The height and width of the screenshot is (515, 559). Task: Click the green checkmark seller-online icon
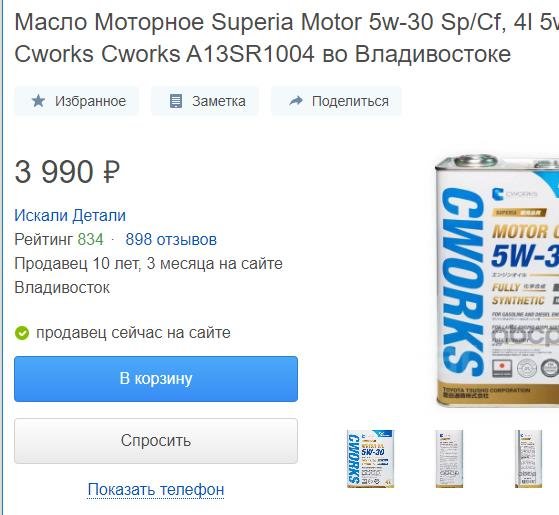tap(22, 333)
